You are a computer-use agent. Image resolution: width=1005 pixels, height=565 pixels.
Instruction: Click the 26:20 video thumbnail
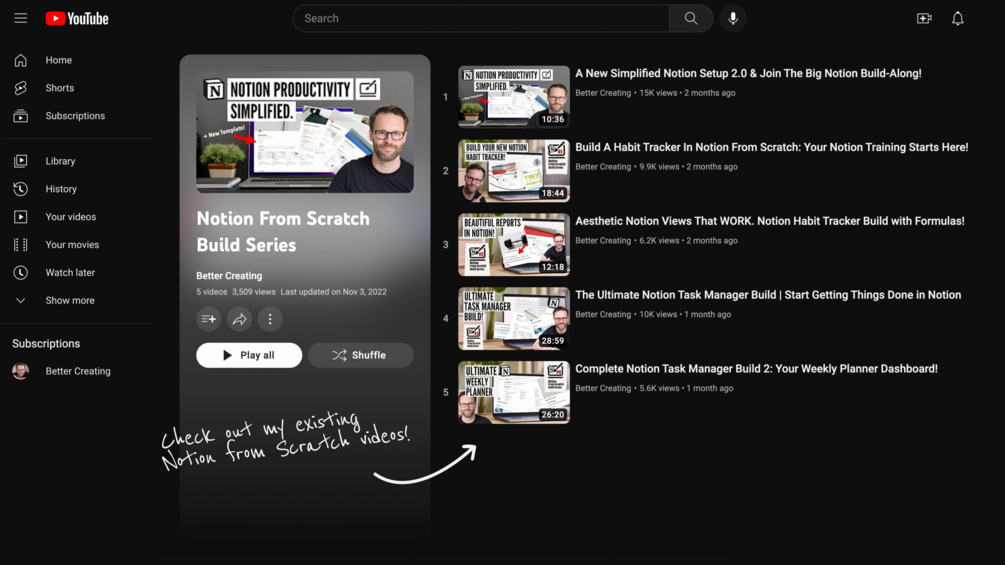(514, 392)
